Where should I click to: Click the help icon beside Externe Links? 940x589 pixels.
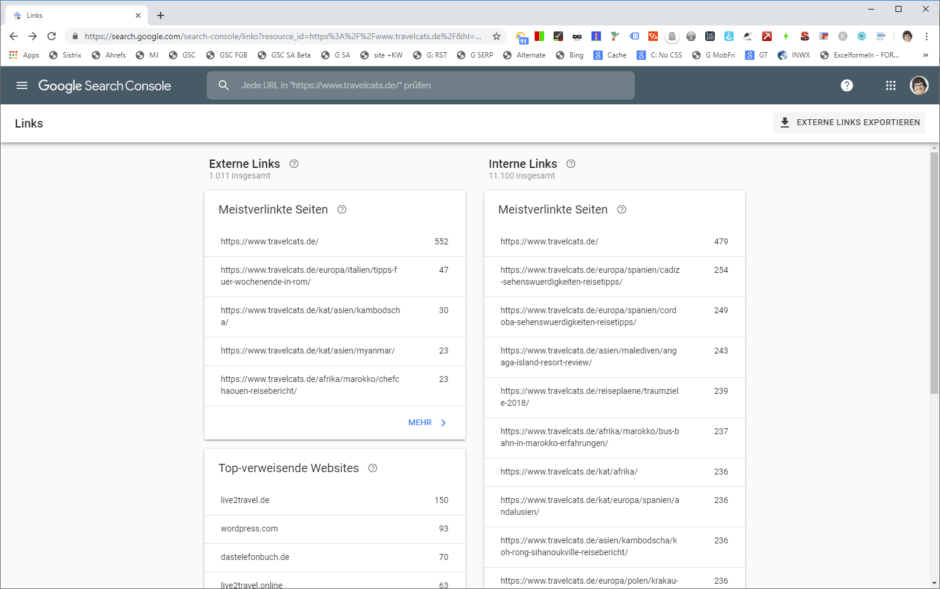click(294, 164)
